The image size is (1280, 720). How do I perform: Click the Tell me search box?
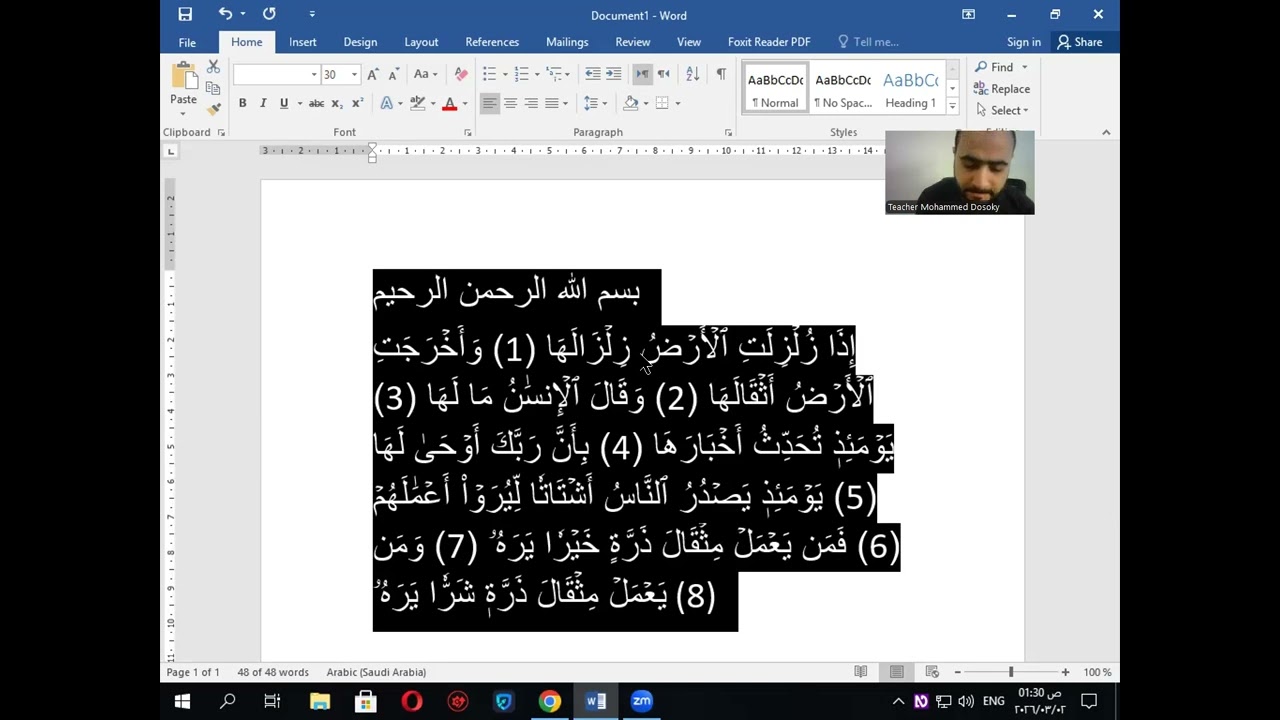tap(869, 42)
